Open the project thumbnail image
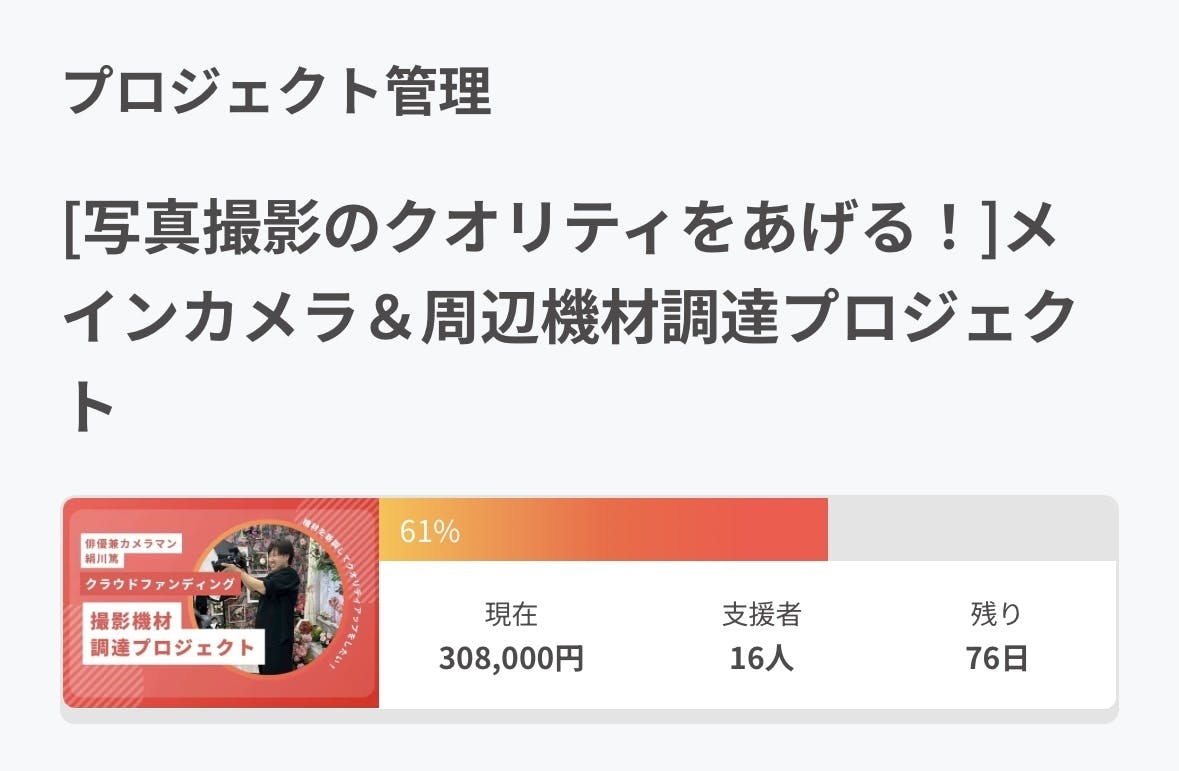Screen dimensions: 1179x771 [221, 602]
